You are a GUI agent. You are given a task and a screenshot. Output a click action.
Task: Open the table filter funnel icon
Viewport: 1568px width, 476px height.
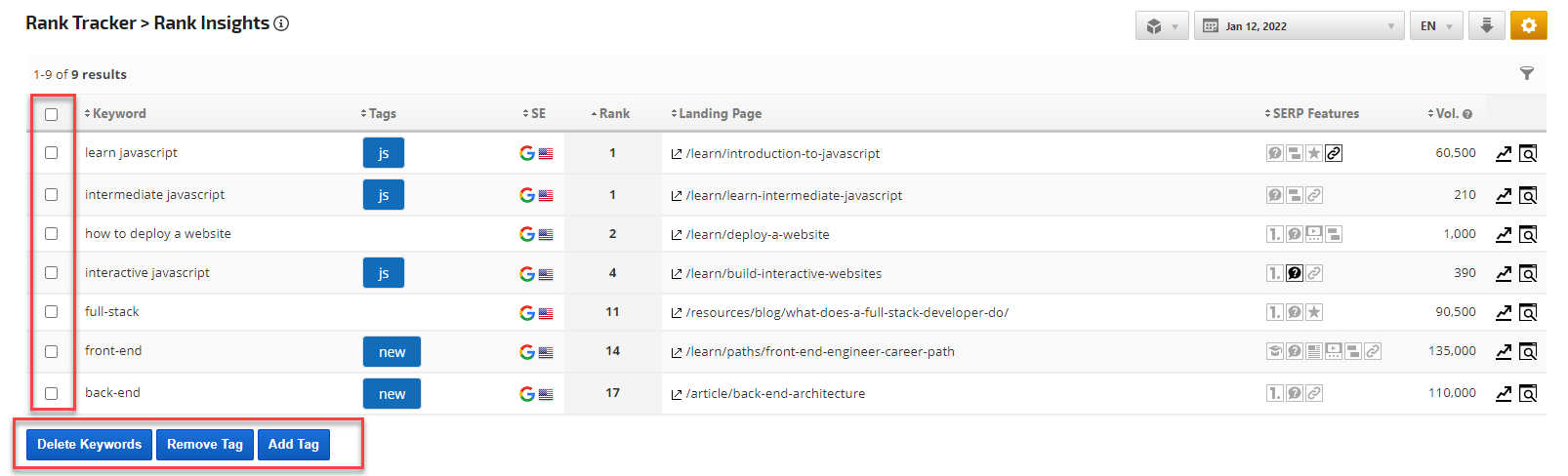click(x=1527, y=74)
